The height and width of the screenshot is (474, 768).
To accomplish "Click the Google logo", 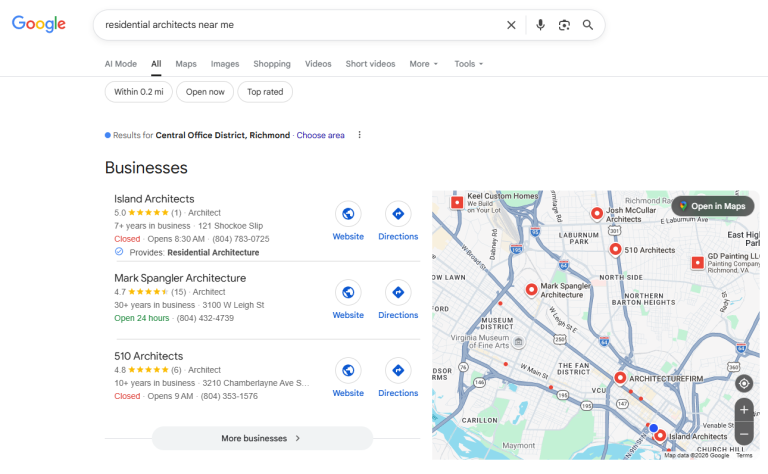I will click(39, 24).
